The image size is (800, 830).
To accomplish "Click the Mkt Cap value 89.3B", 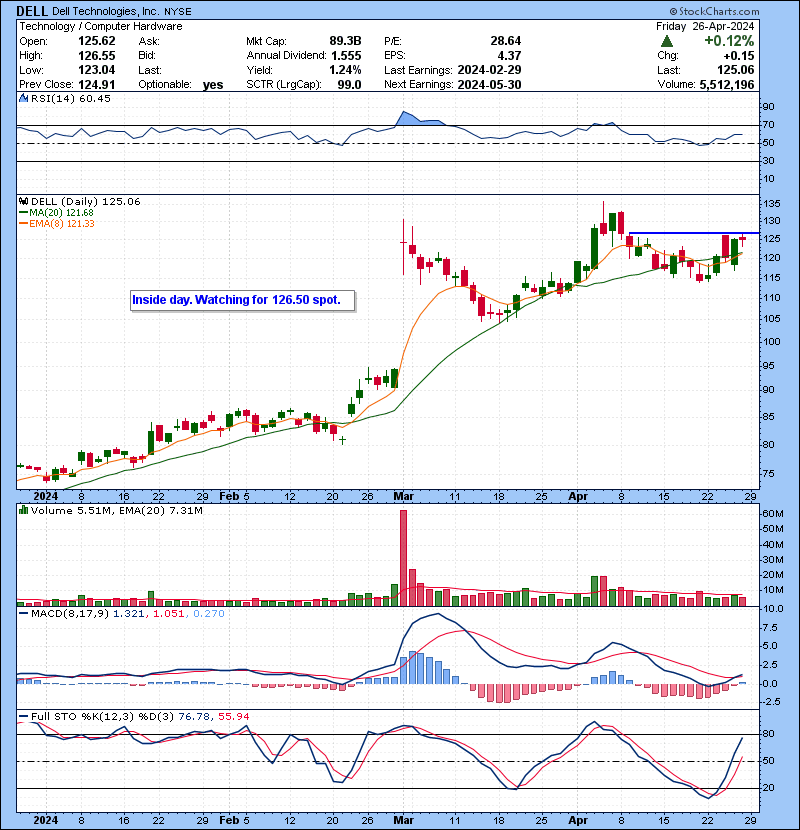I will pos(345,41).
